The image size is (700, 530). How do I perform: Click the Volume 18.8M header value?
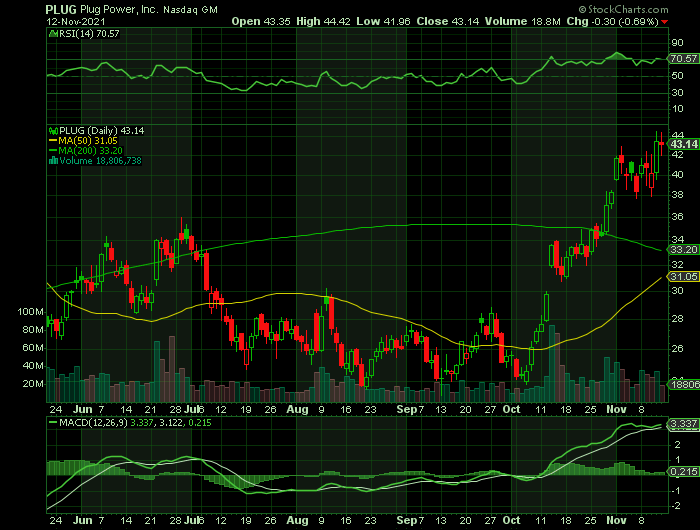coord(523,21)
